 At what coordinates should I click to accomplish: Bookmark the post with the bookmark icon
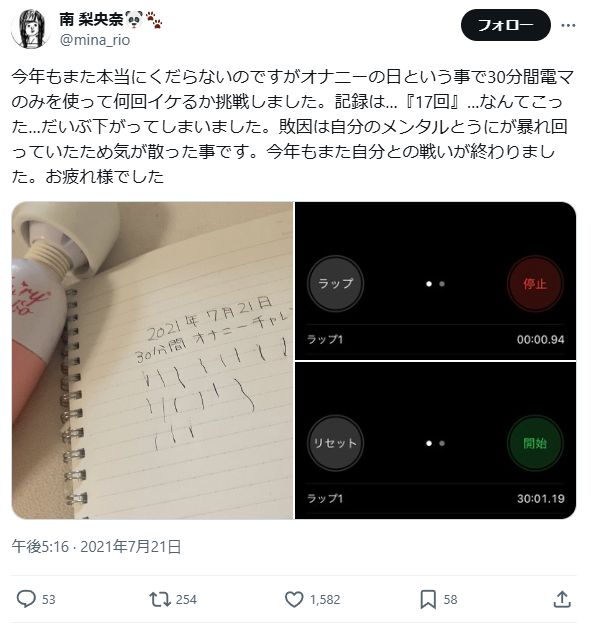428,599
